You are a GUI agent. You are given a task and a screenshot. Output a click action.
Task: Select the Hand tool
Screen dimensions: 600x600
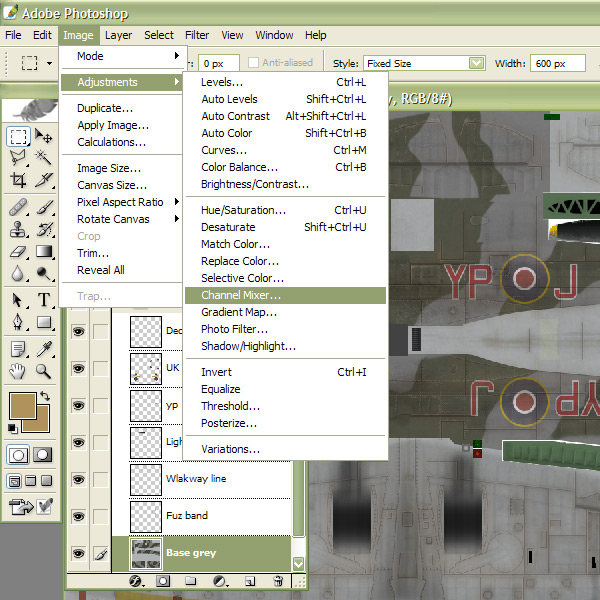18,371
